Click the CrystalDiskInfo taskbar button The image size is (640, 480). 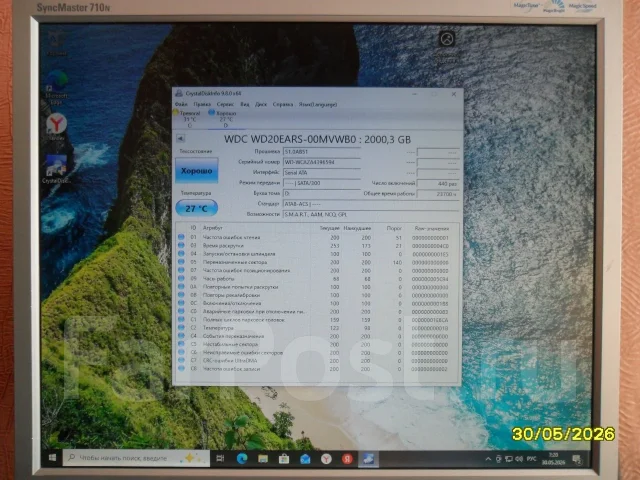[369, 459]
